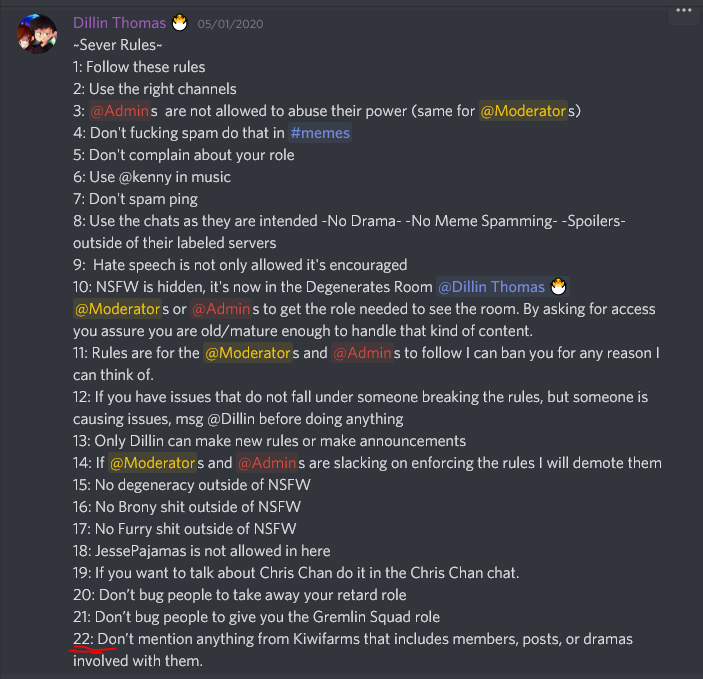This screenshot has height=679, width=703.
Task: Click @Dillin Thomas mention in rule 10
Action: pyautogui.click(x=491, y=287)
